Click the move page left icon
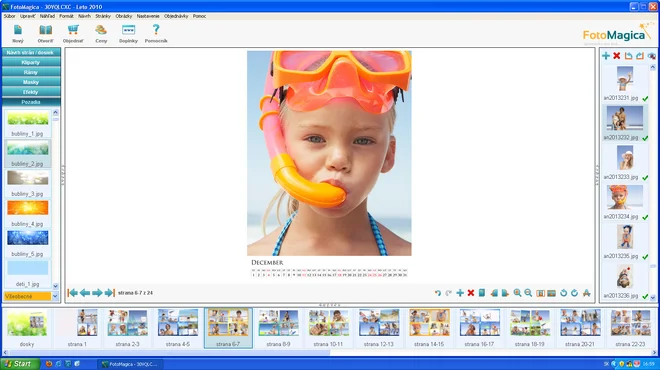 pos(494,293)
